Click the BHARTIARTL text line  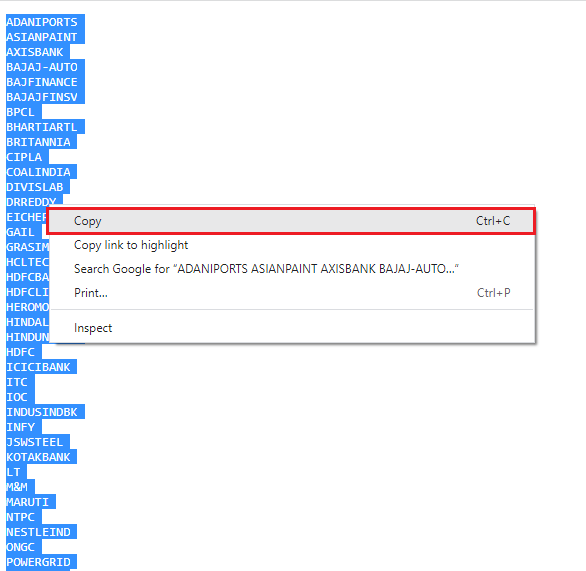[x=42, y=127]
